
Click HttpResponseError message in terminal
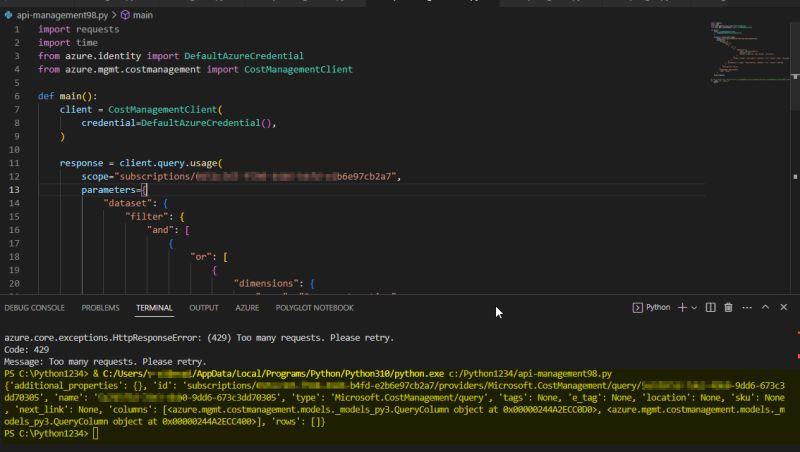click(x=199, y=338)
